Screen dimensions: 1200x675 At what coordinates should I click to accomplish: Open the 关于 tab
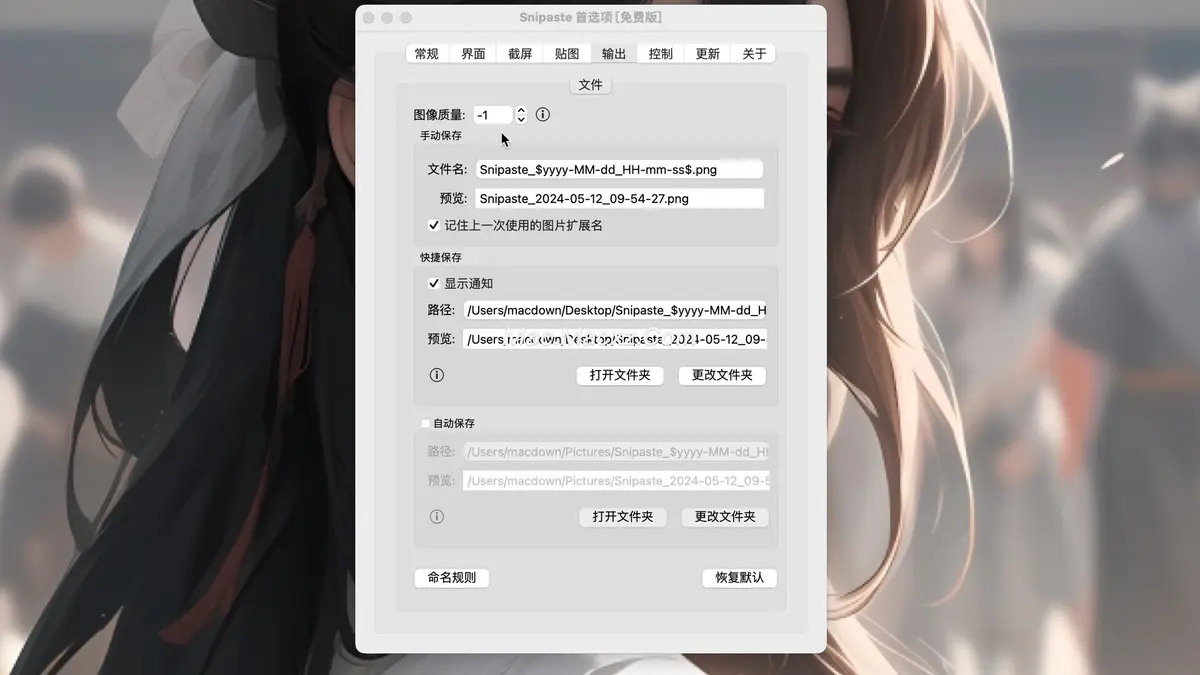tap(753, 53)
